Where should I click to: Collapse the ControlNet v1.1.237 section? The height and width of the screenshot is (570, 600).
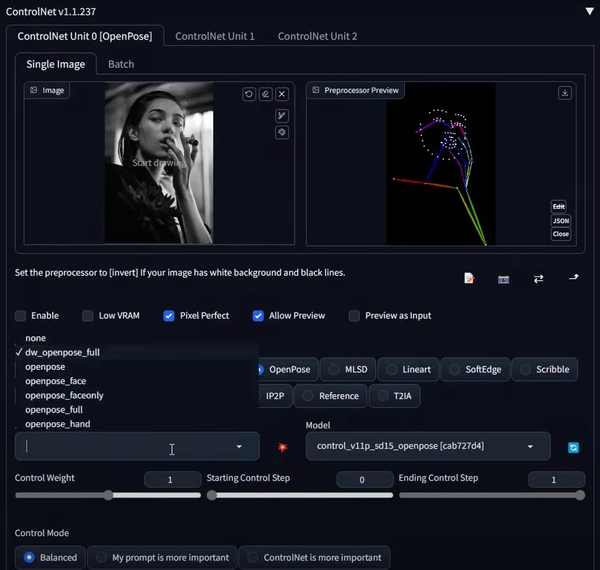point(588,11)
